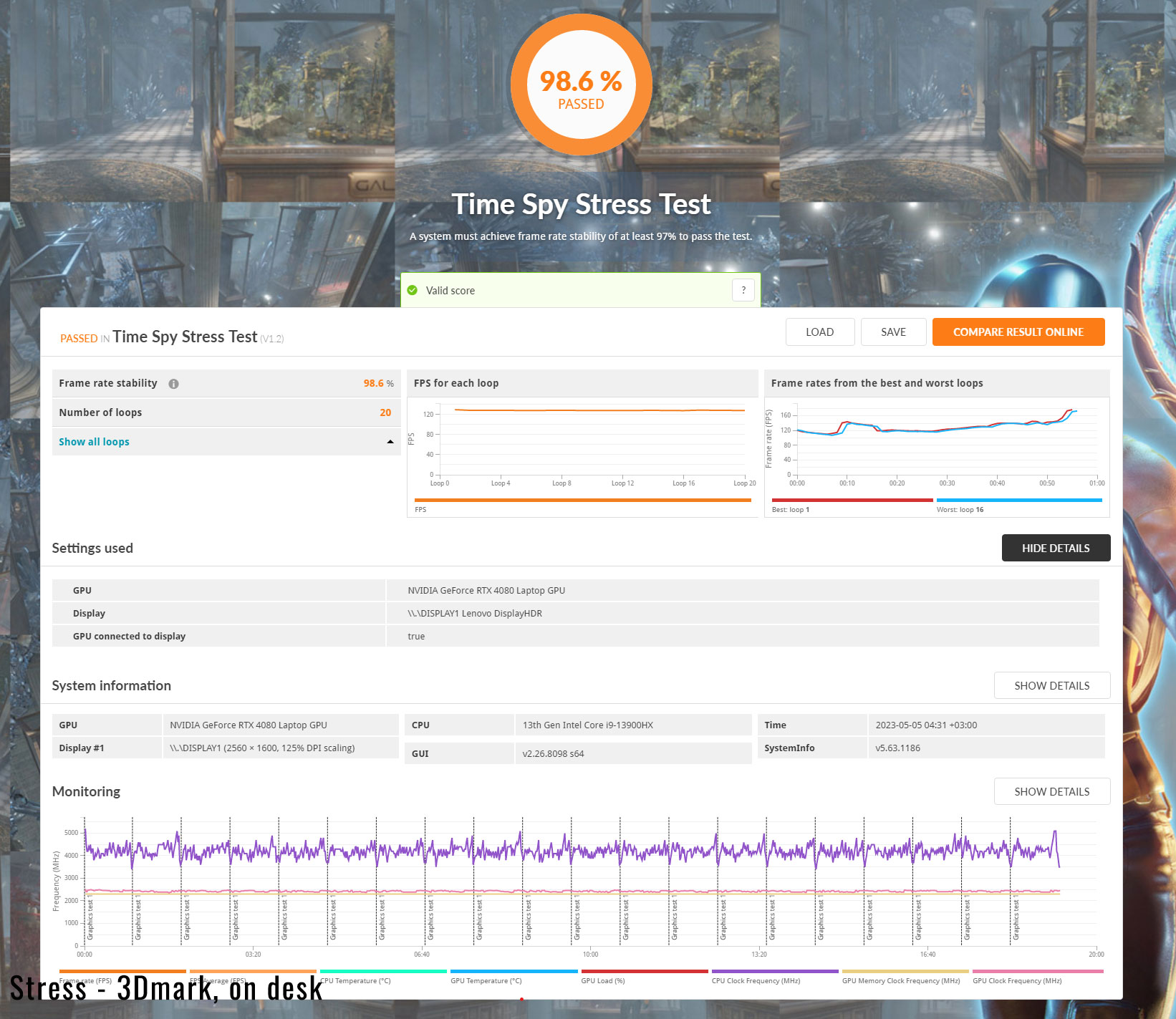Viewport: 1176px width, 1019px height.
Task: Click the Display #1 value with 125% DPI scaling
Action: [x=262, y=748]
